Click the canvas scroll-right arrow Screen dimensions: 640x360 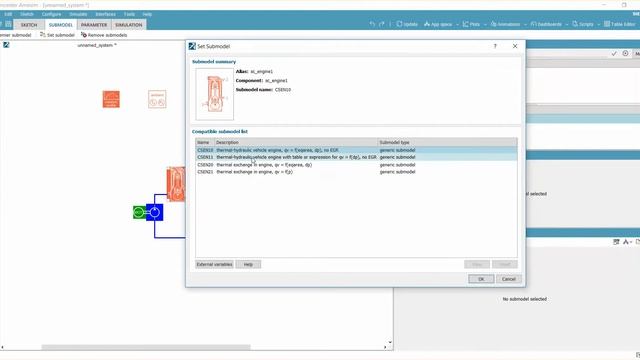[x=385, y=347]
